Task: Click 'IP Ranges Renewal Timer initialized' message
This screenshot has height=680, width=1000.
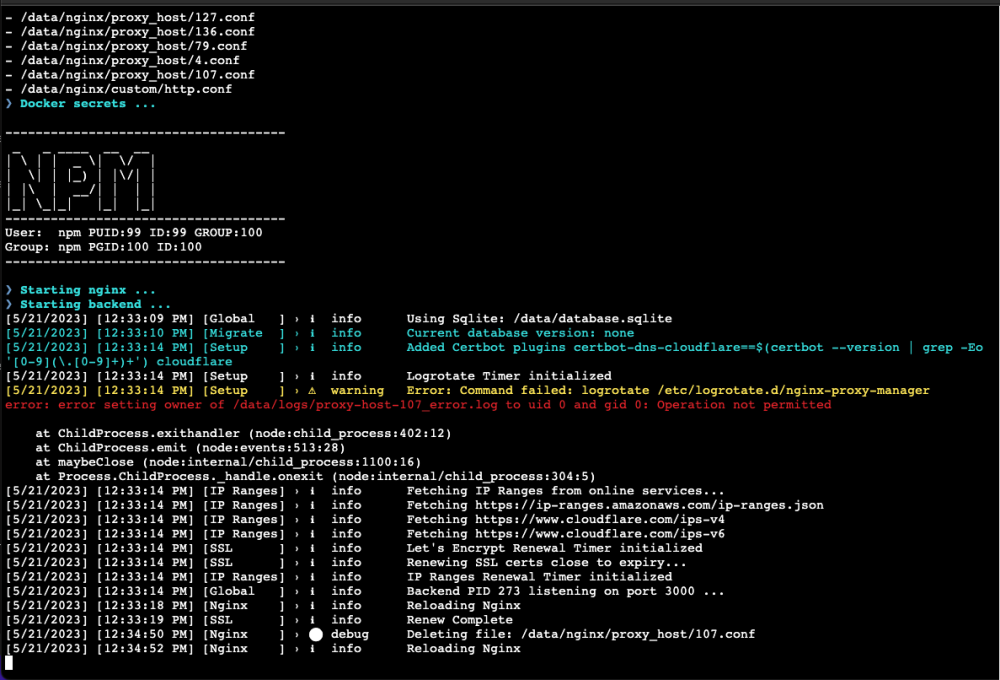Action: [x=539, y=577]
